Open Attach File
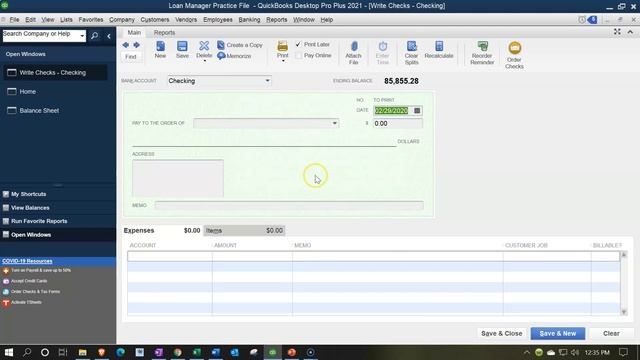640x360 pixels. (353, 52)
